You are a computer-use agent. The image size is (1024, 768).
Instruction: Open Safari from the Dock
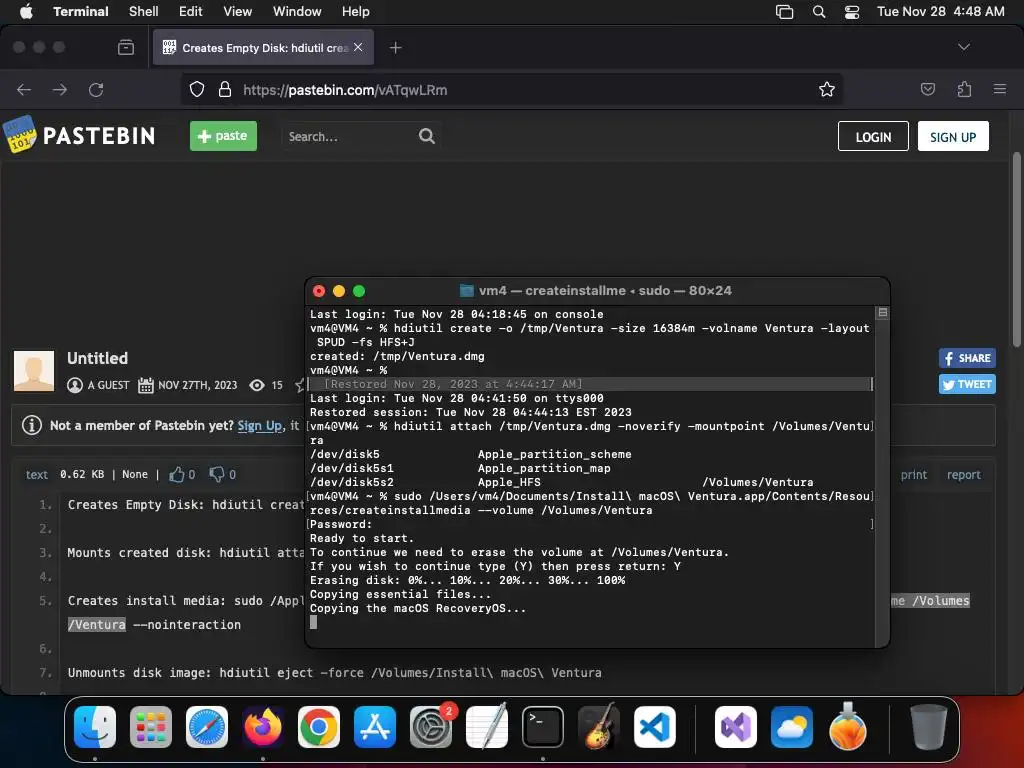coord(207,726)
